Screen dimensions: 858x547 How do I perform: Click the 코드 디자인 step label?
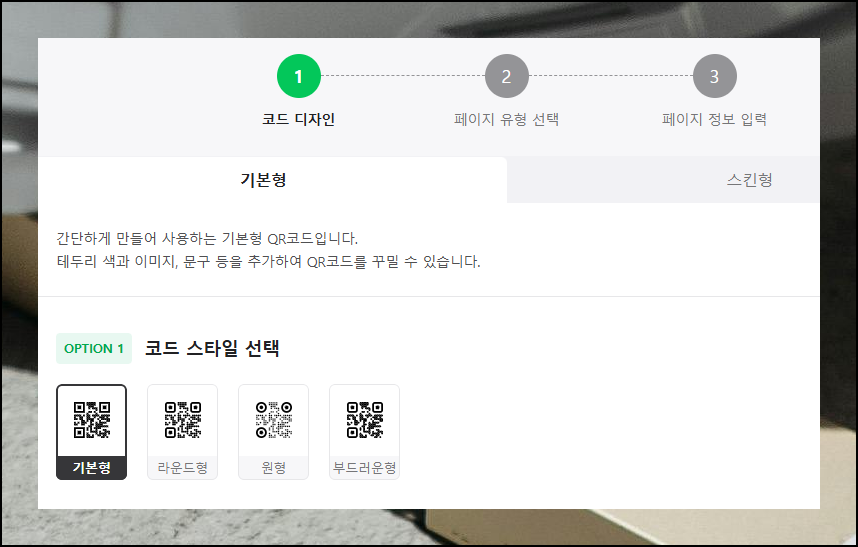pyautogui.click(x=299, y=119)
